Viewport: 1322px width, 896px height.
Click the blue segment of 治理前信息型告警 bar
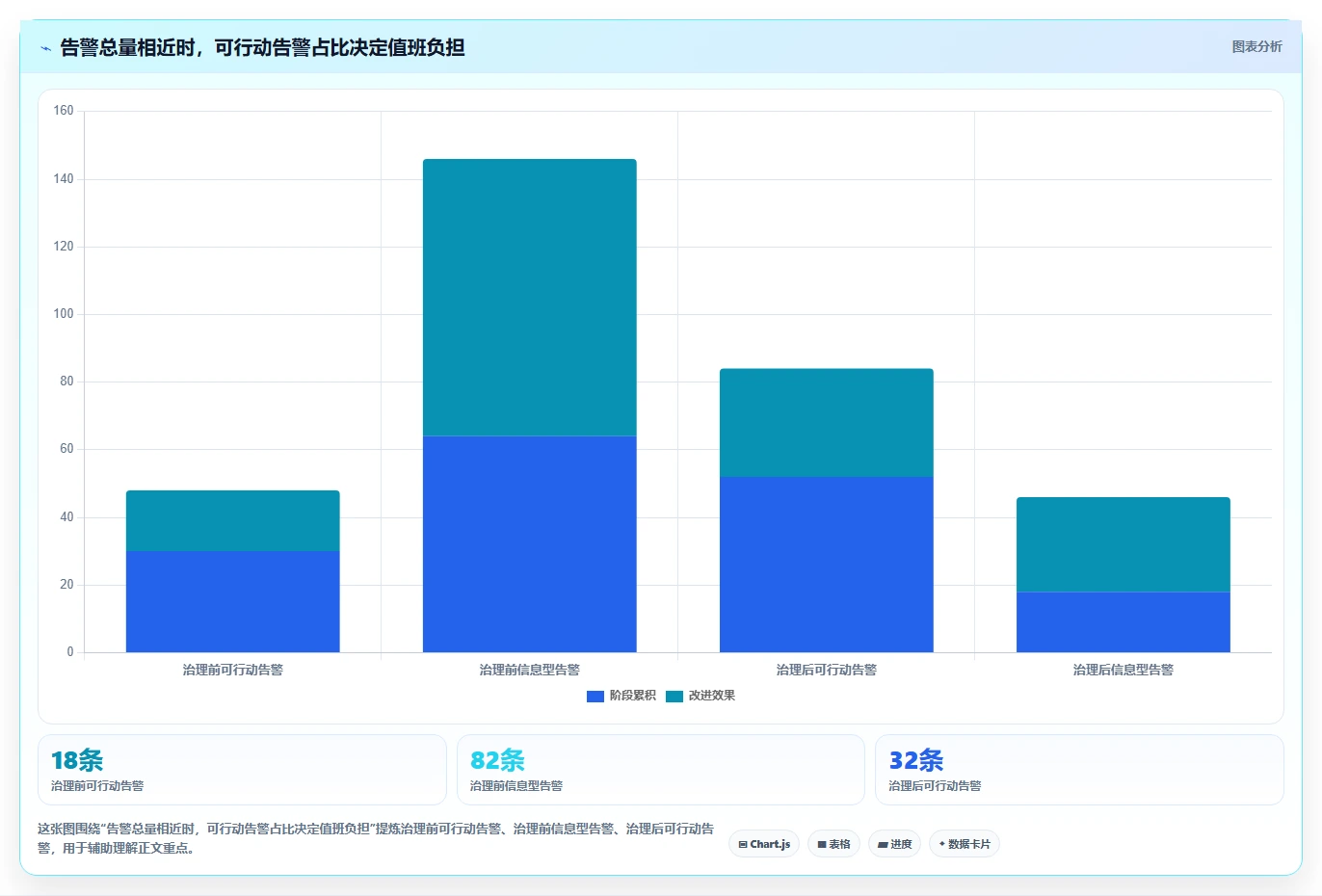[530, 544]
